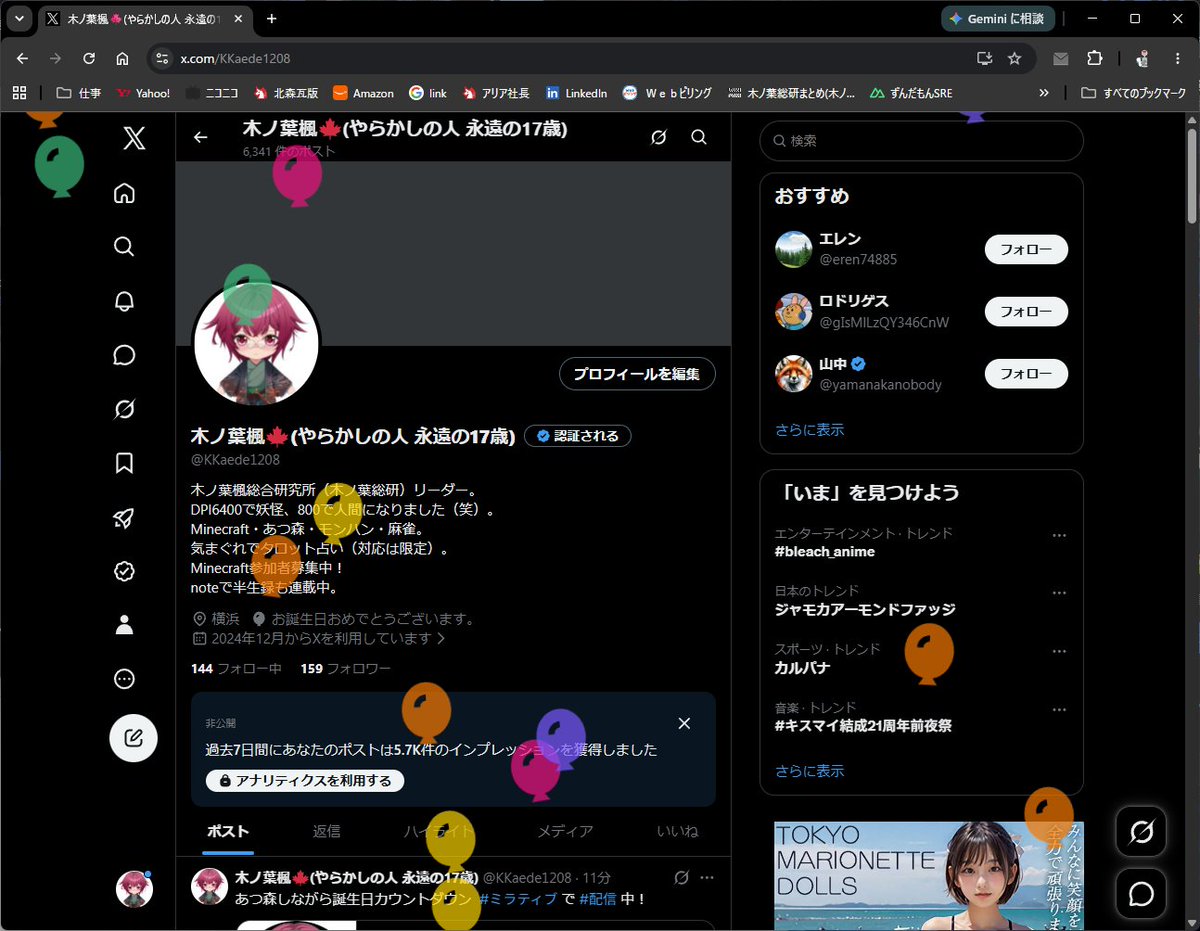
Task: Search posts using the profile header magnifier
Action: click(699, 138)
